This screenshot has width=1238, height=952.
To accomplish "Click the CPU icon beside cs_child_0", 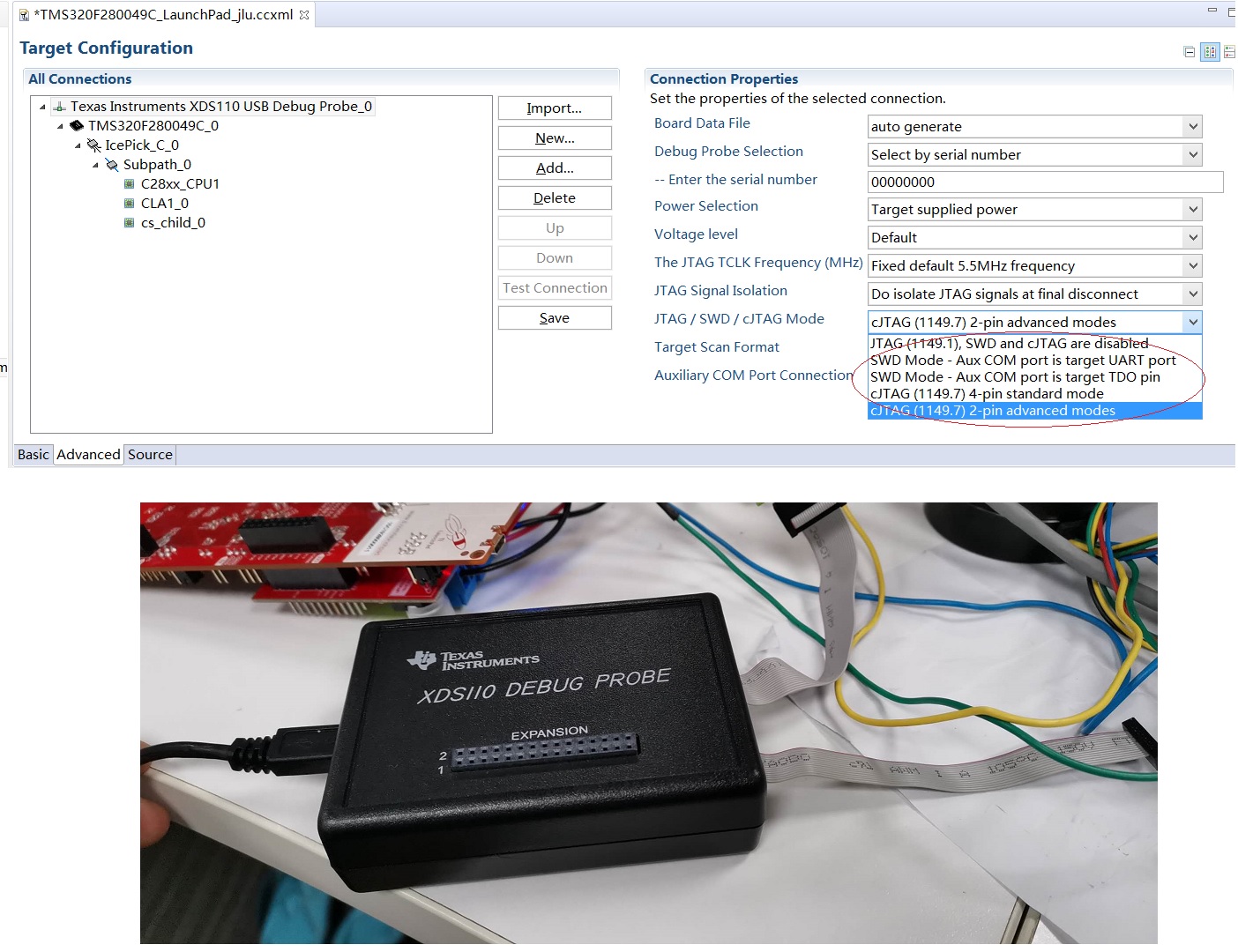I will (x=130, y=223).
